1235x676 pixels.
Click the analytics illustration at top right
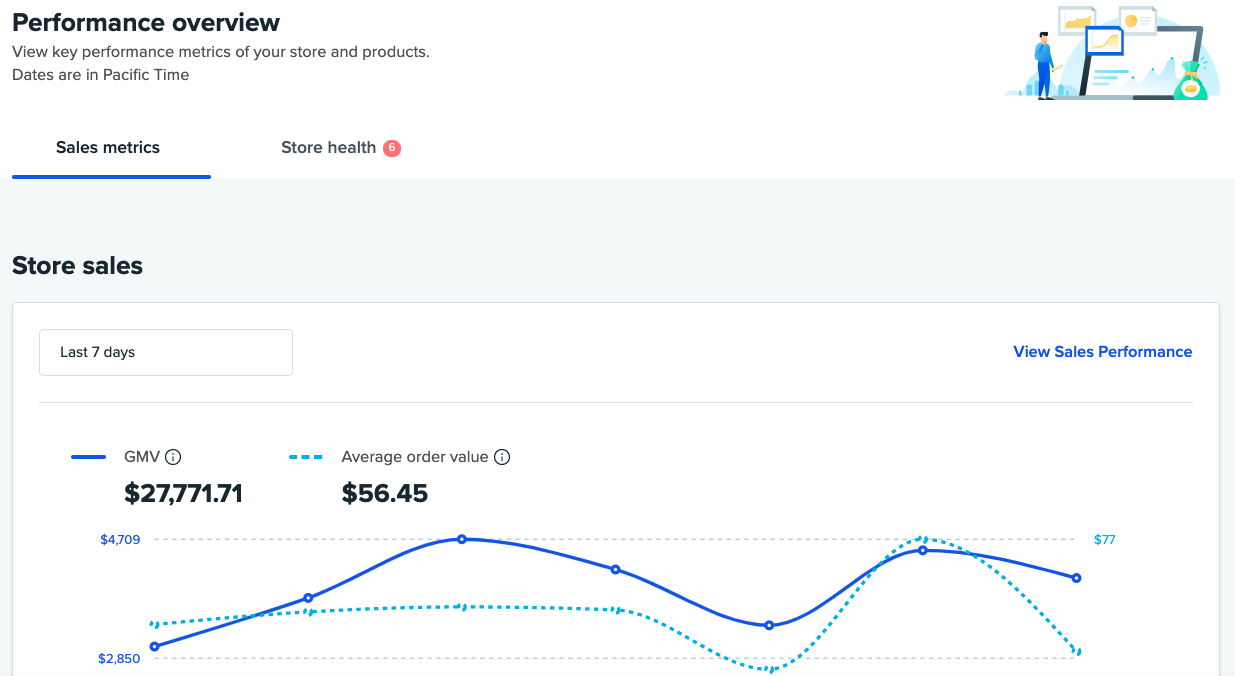click(1110, 52)
